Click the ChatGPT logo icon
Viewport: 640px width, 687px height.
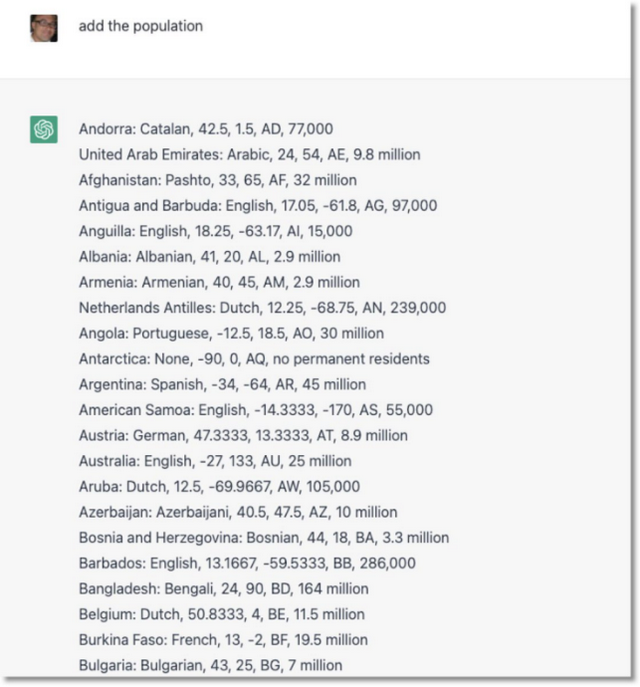click(x=44, y=130)
